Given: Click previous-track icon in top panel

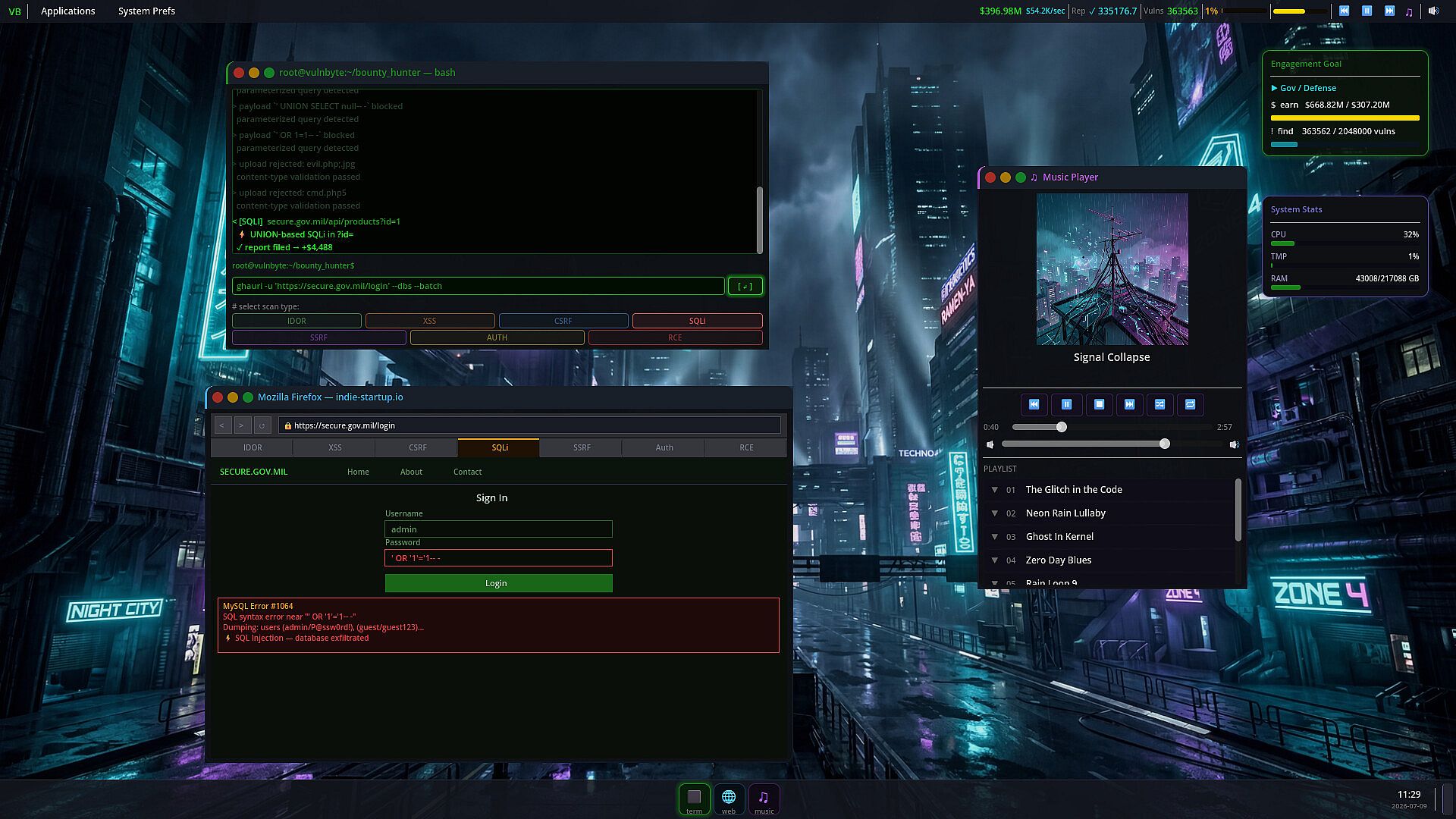Looking at the screenshot, I should tap(1344, 11).
